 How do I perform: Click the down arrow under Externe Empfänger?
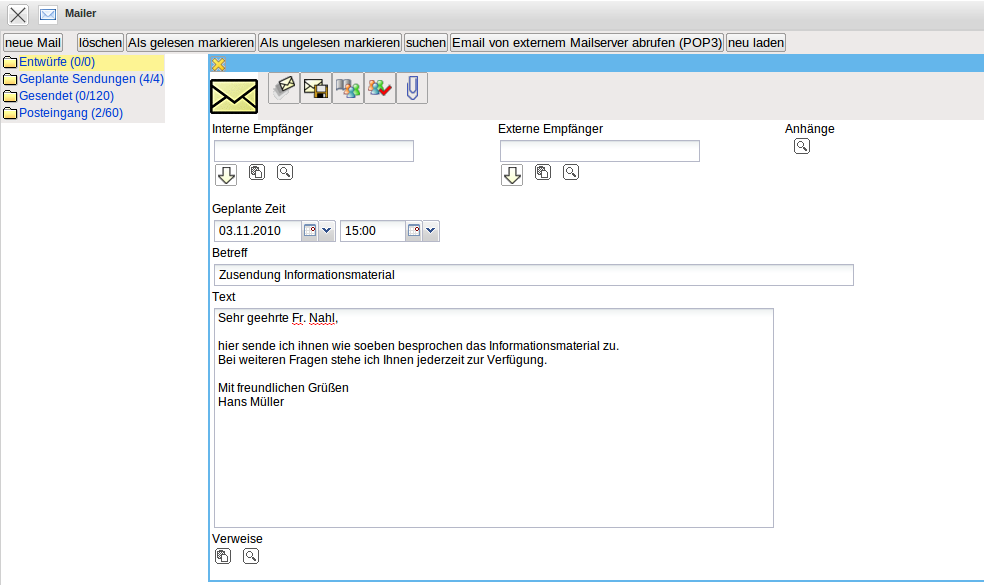click(512, 175)
